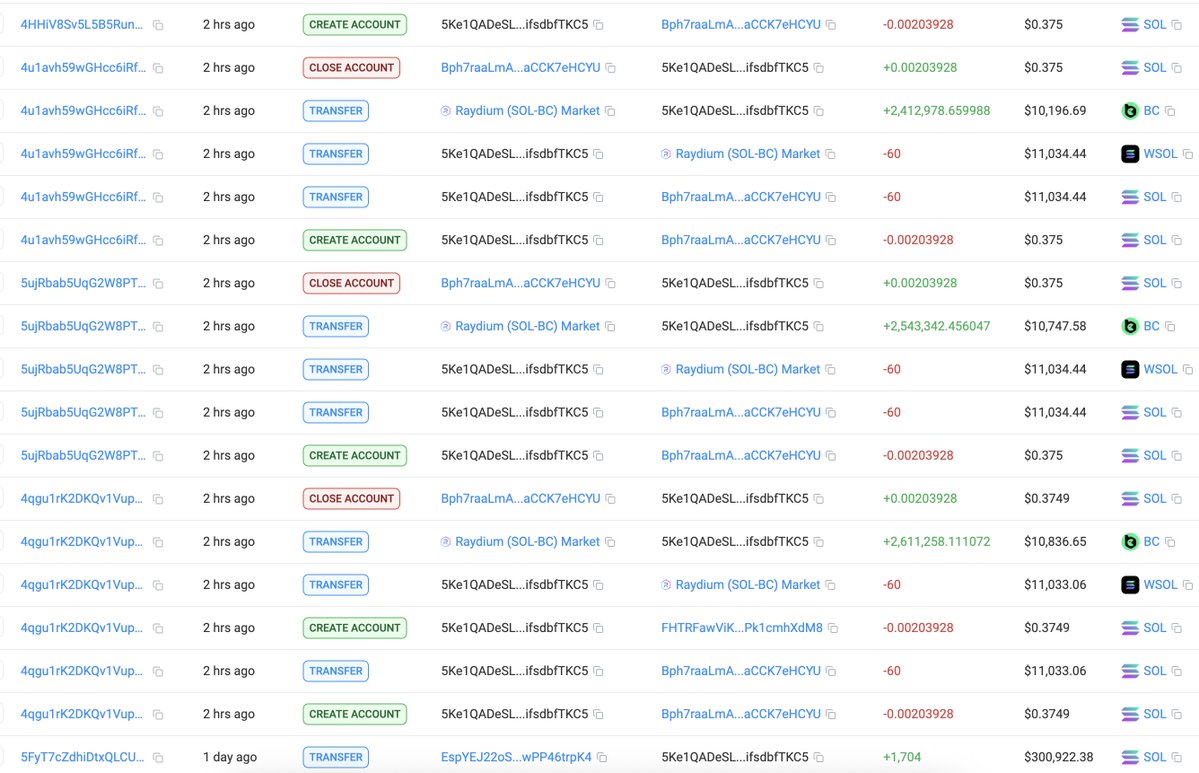Open transaction link in the $10,747.58 row
Image resolution: width=1199 pixels, height=773 pixels.
tap(83, 326)
